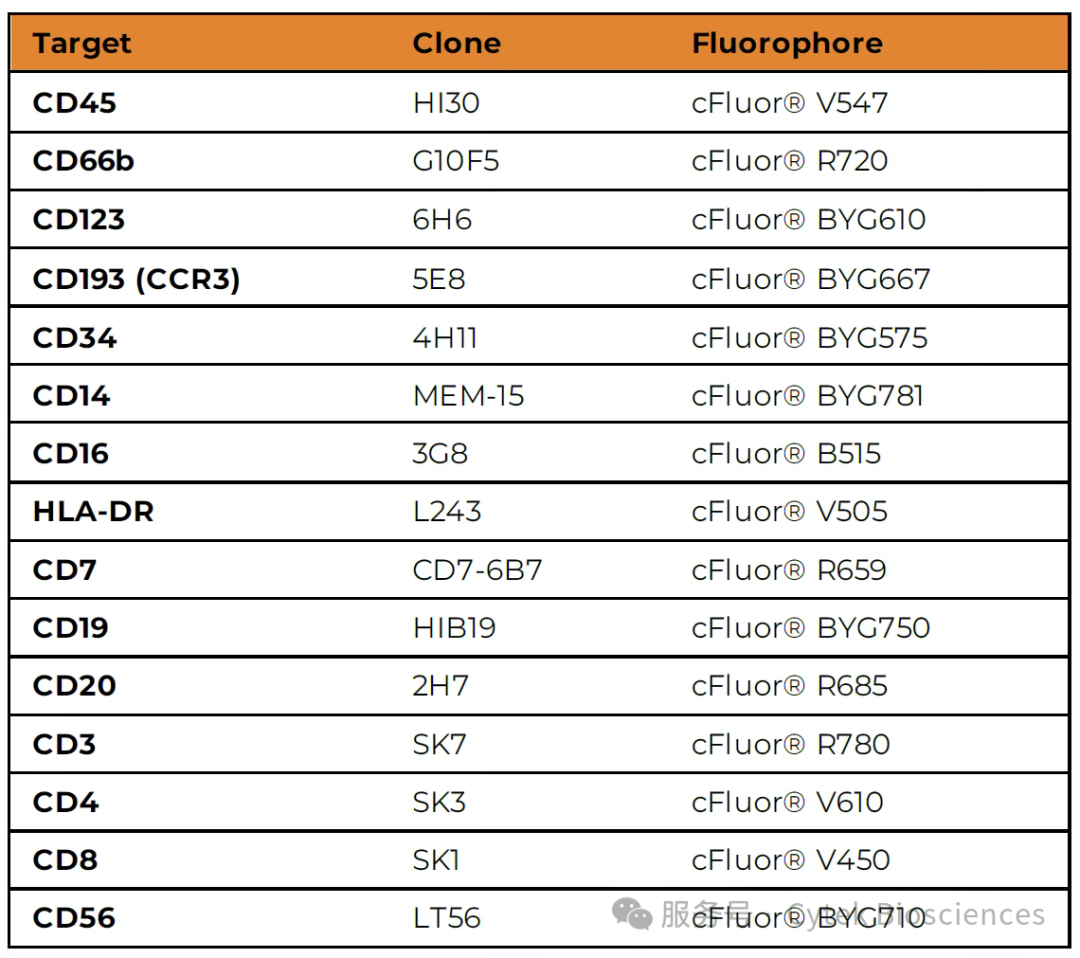The height and width of the screenshot is (958, 1080).
Task: Click the Fluorophore column header
Action: point(787,44)
